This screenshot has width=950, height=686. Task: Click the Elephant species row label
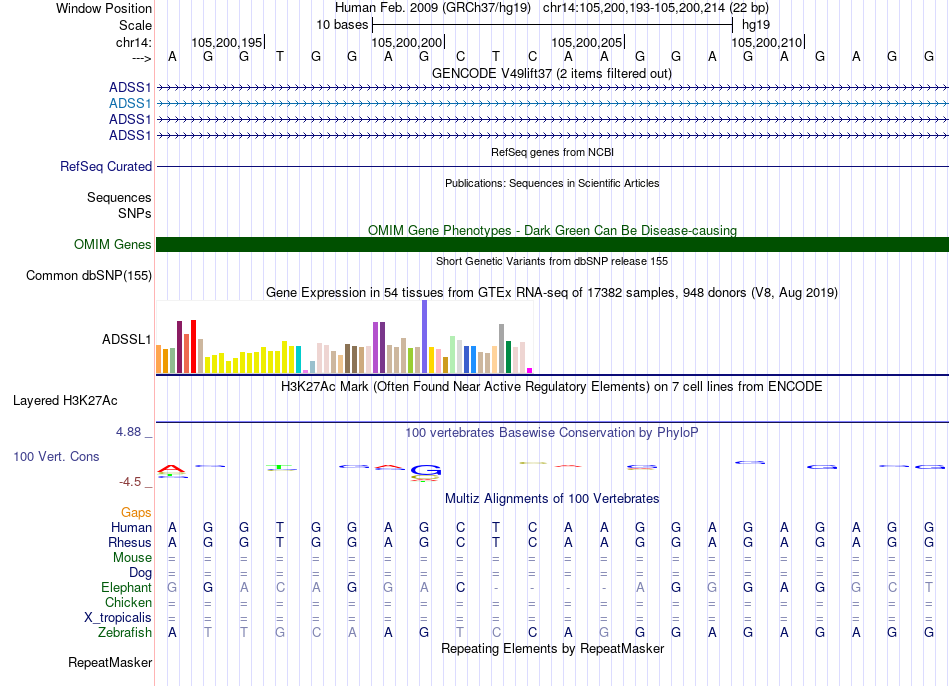pyautogui.click(x=126, y=588)
